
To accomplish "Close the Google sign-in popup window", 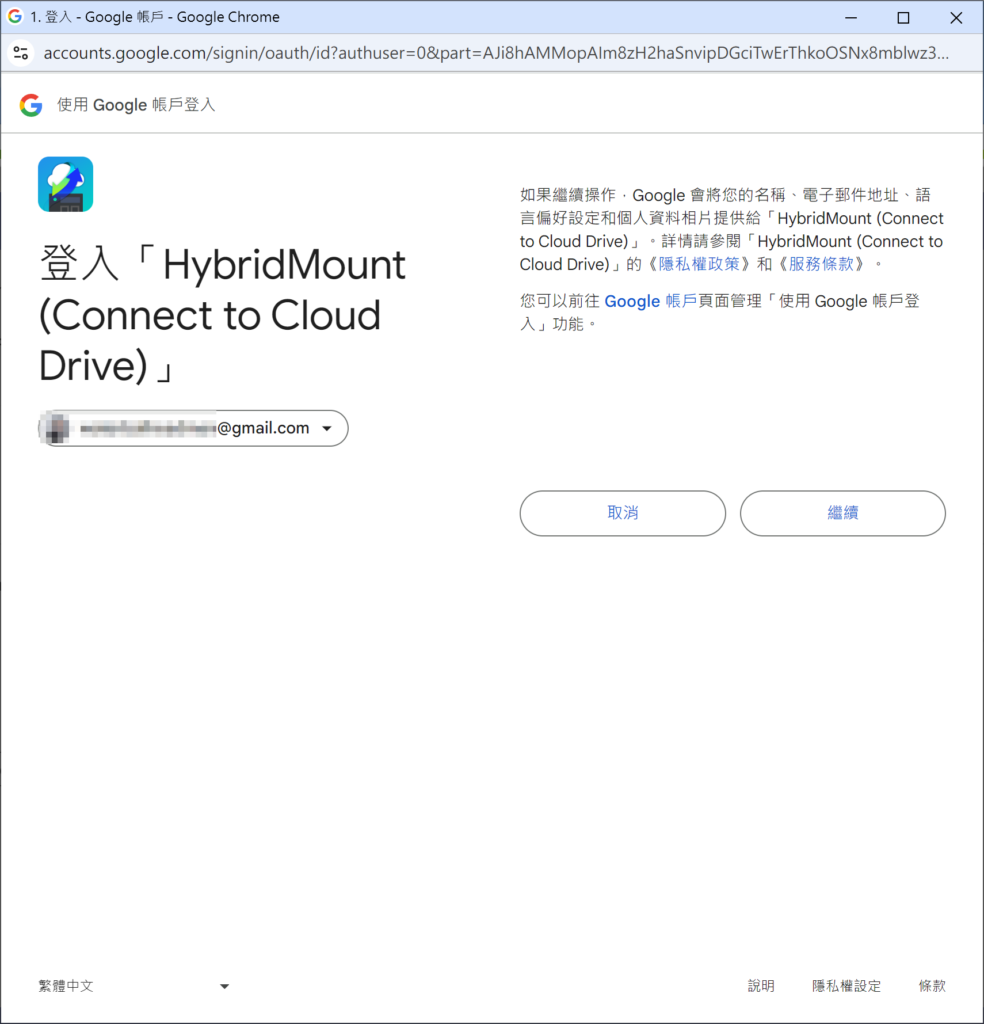I will point(956,17).
